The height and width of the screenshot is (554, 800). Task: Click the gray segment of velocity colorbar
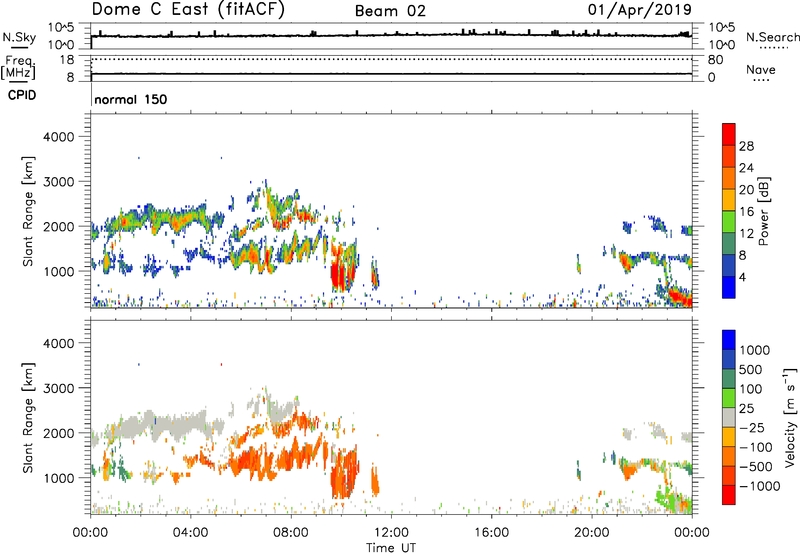pos(729,417)
